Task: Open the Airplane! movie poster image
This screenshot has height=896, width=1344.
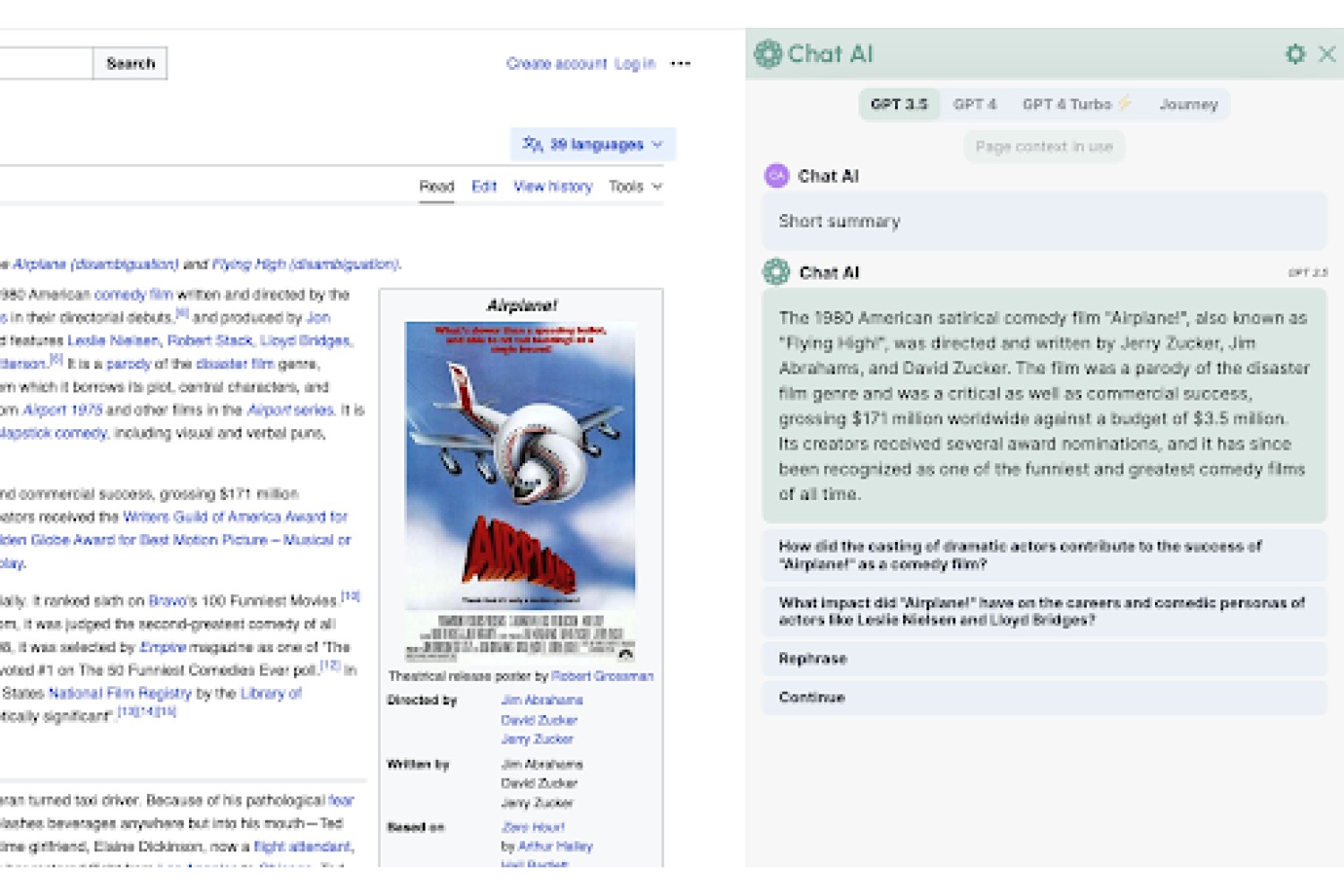Action: (521, 491)
